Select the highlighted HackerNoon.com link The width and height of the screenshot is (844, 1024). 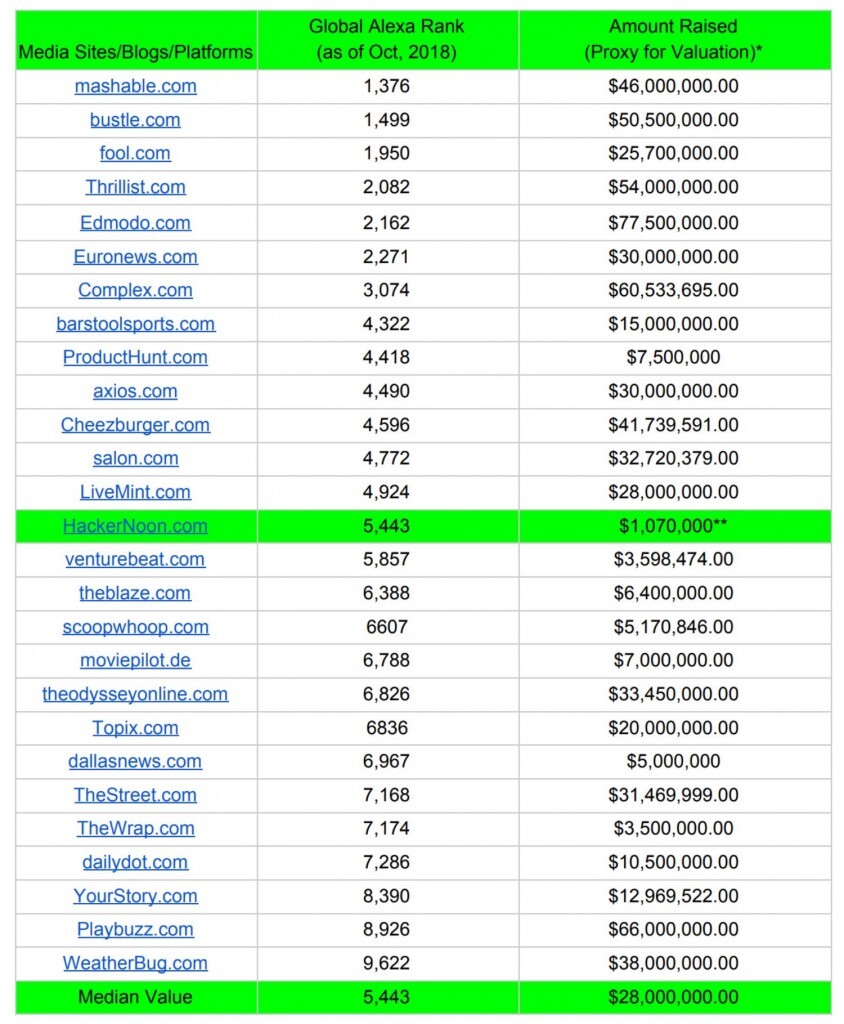(135, 526)
